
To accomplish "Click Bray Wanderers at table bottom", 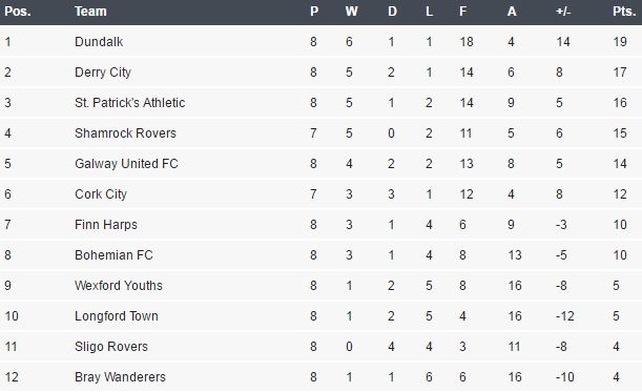I will pyautogui.click(x=120, y=377).
